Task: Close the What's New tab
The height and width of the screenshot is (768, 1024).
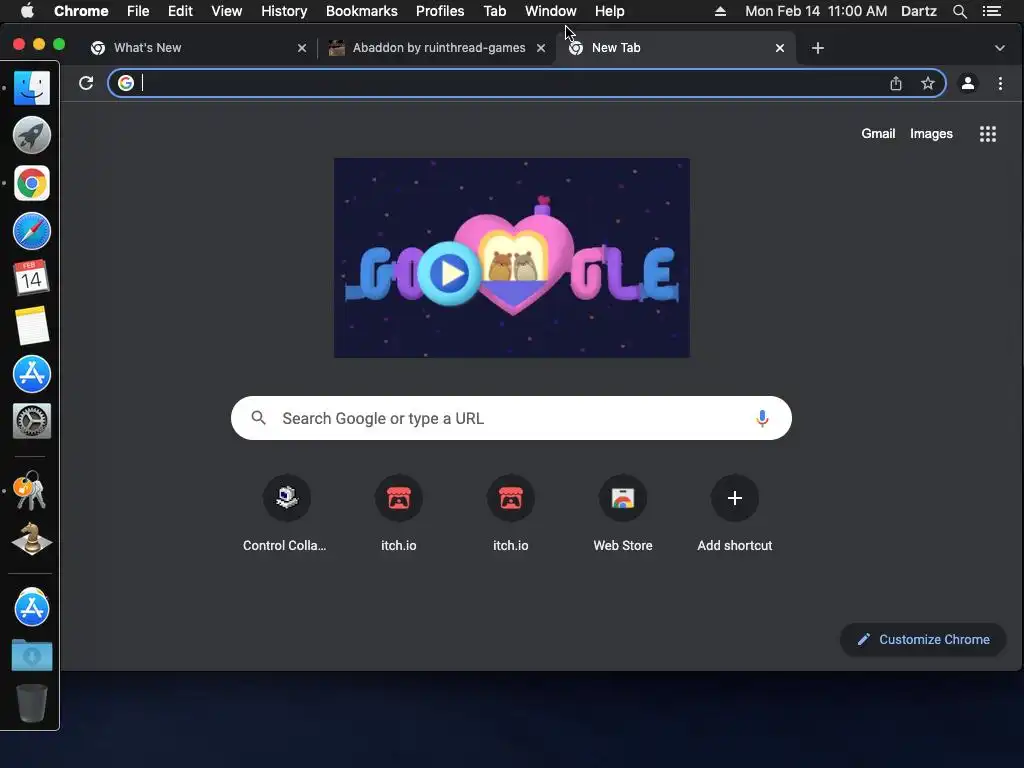Action: coord(302,48)
